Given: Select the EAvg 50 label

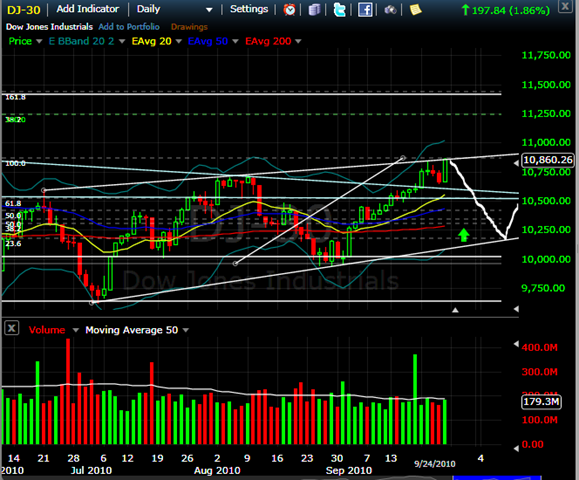Looking at the screenshot, I should tap(208, 41).
